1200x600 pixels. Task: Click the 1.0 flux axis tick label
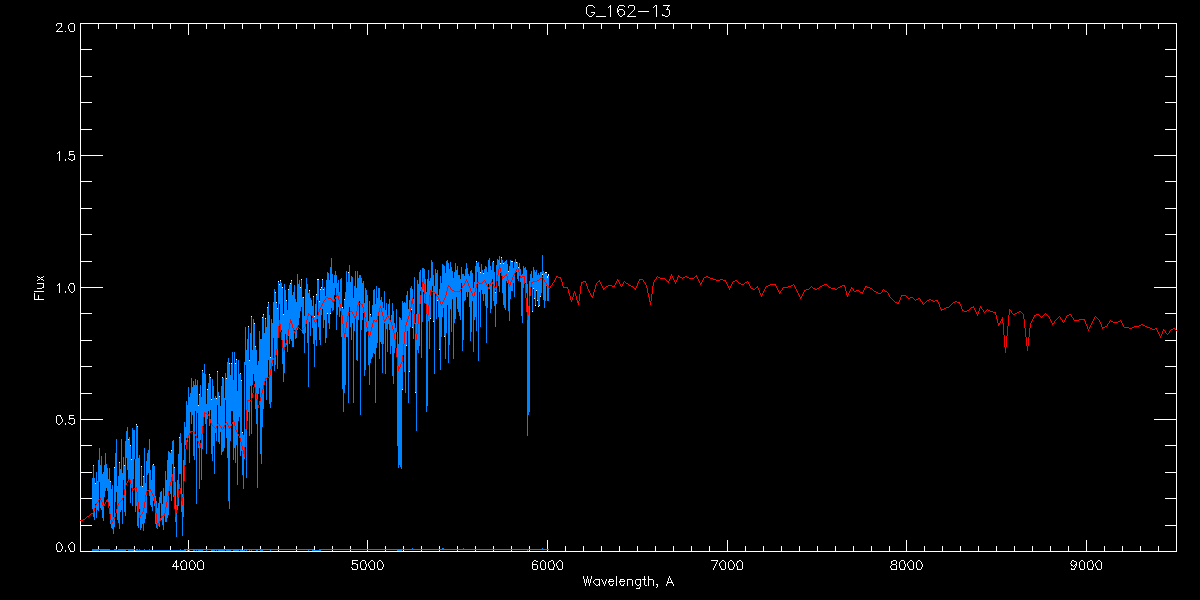[65, 288]
